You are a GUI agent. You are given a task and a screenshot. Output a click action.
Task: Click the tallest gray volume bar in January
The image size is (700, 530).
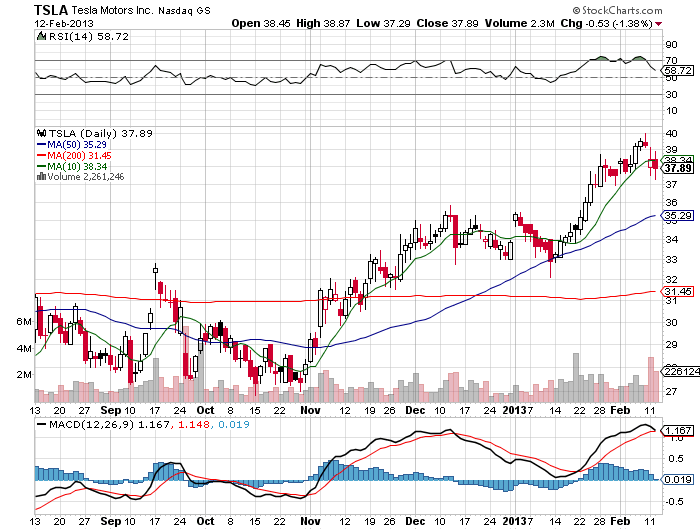[576, 378]
